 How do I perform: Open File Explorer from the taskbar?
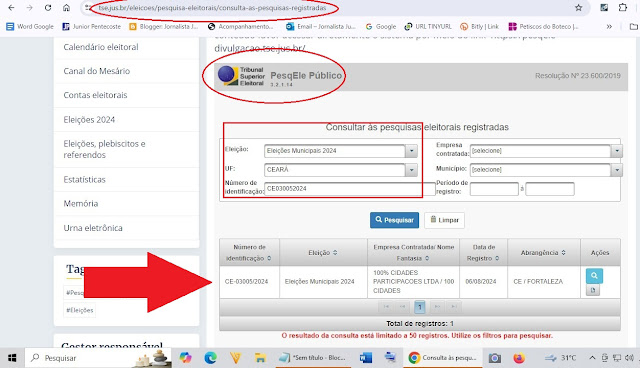tap(260, 358)
